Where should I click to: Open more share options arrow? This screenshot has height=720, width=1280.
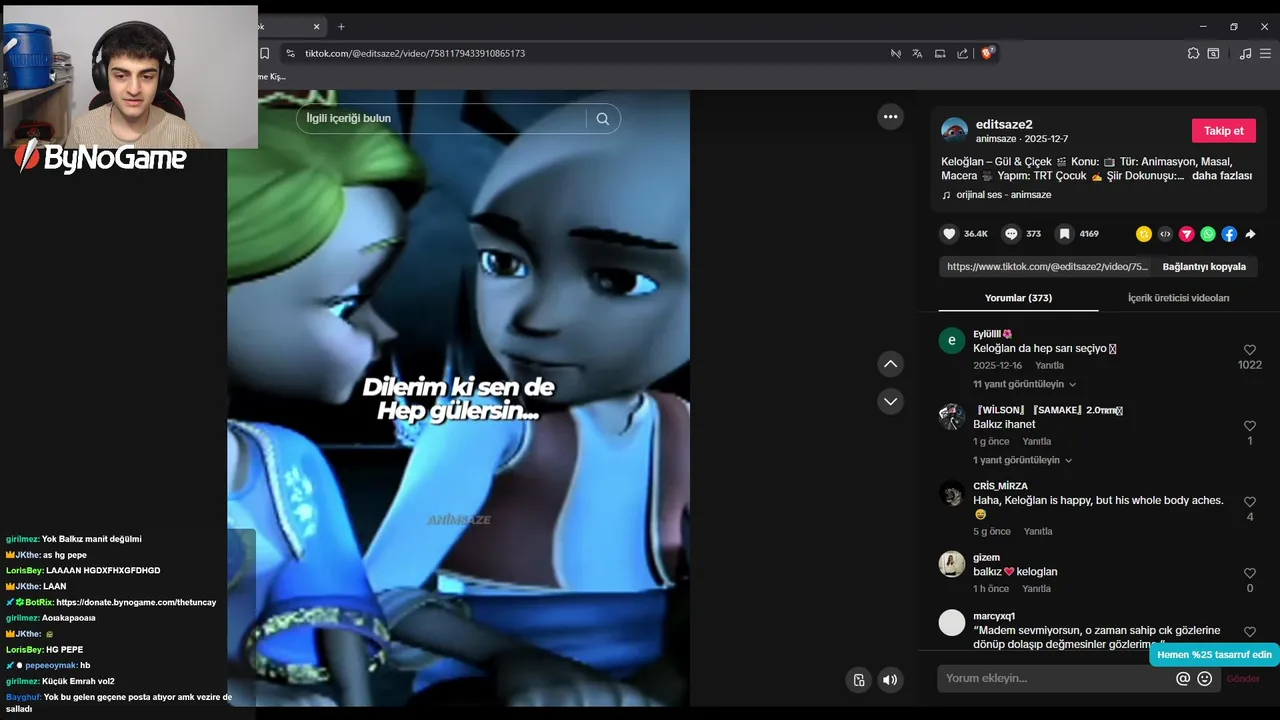point(1250,234)
